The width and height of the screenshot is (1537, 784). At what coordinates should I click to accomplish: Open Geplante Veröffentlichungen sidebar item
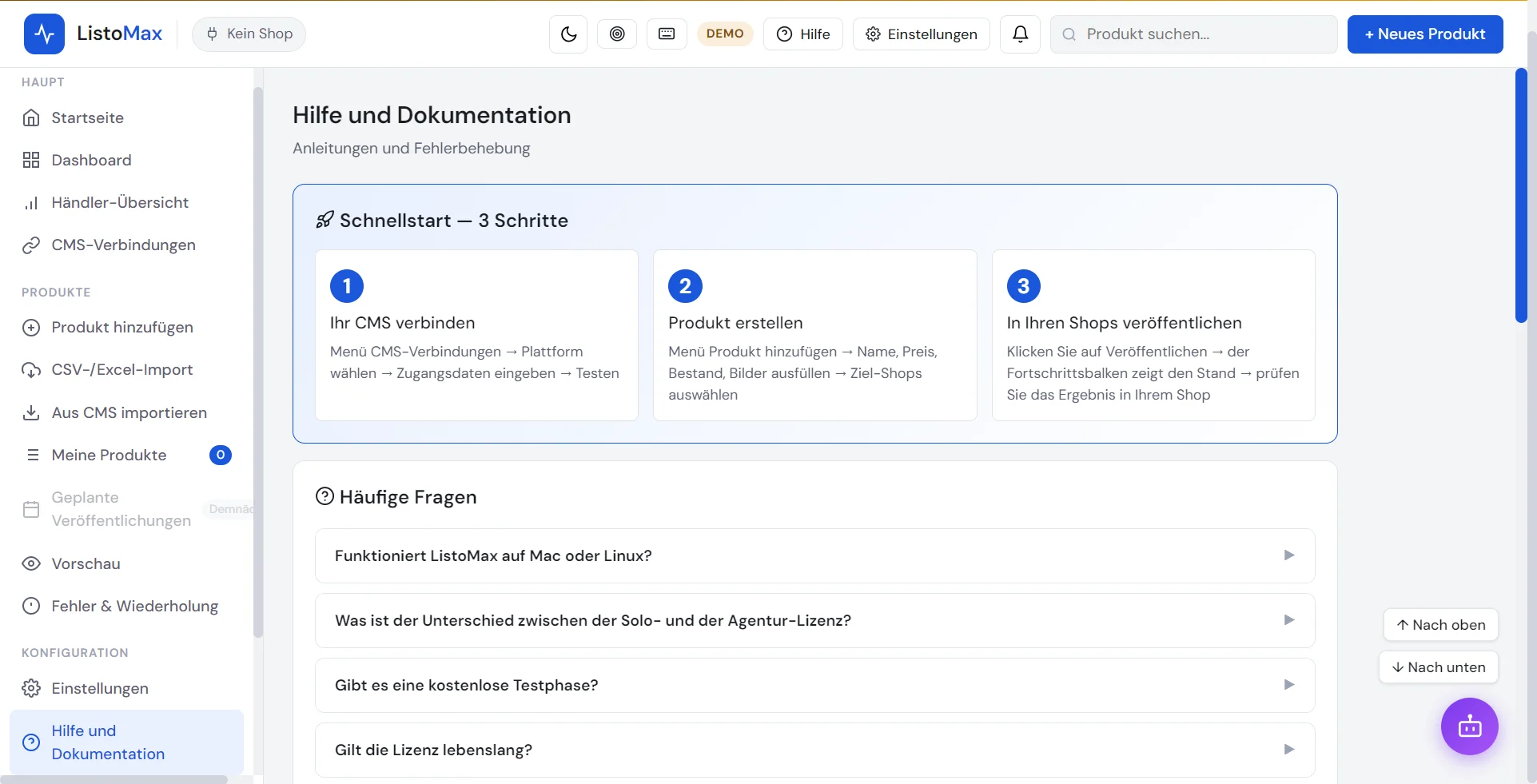(x=128, y=509)
